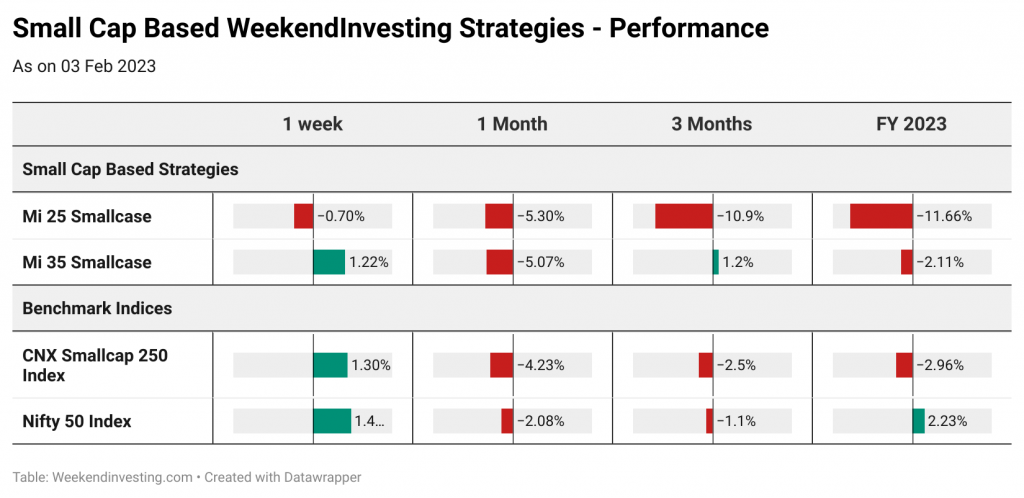
Task: Click the Small Cap Based Strategies section header
Action: pyautogui.click(x=131, y=170)
